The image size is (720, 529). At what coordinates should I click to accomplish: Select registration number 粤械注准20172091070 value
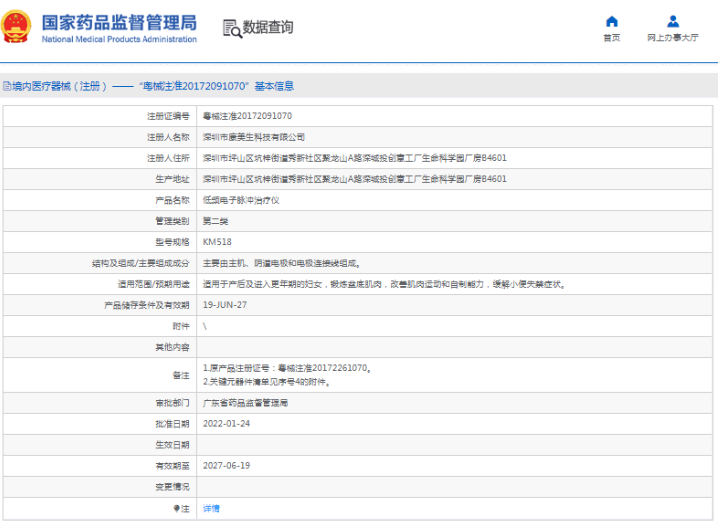click(x=247, y=116)
